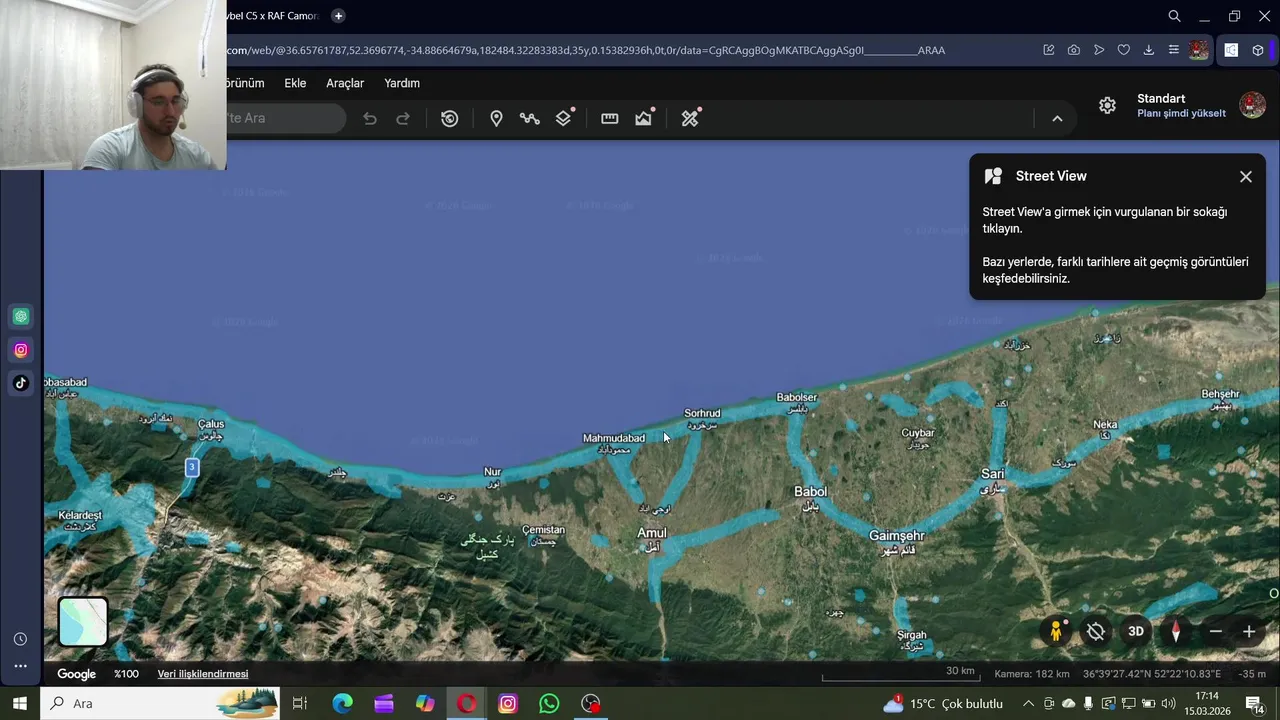Screen dimensions: 1280x720
Task: Click the redo arrow in the toolbar
Action: tap(403, 118)
